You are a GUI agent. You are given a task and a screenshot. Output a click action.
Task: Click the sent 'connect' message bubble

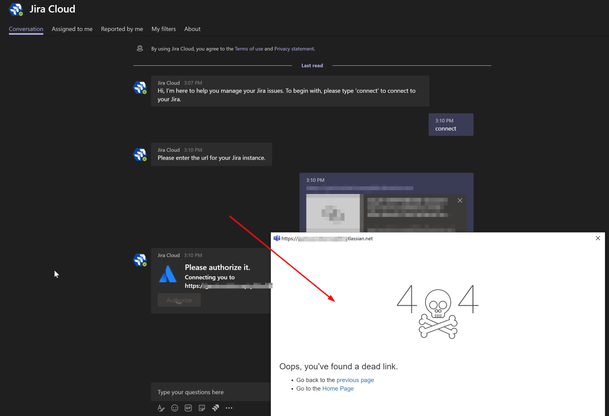point(451,125)
